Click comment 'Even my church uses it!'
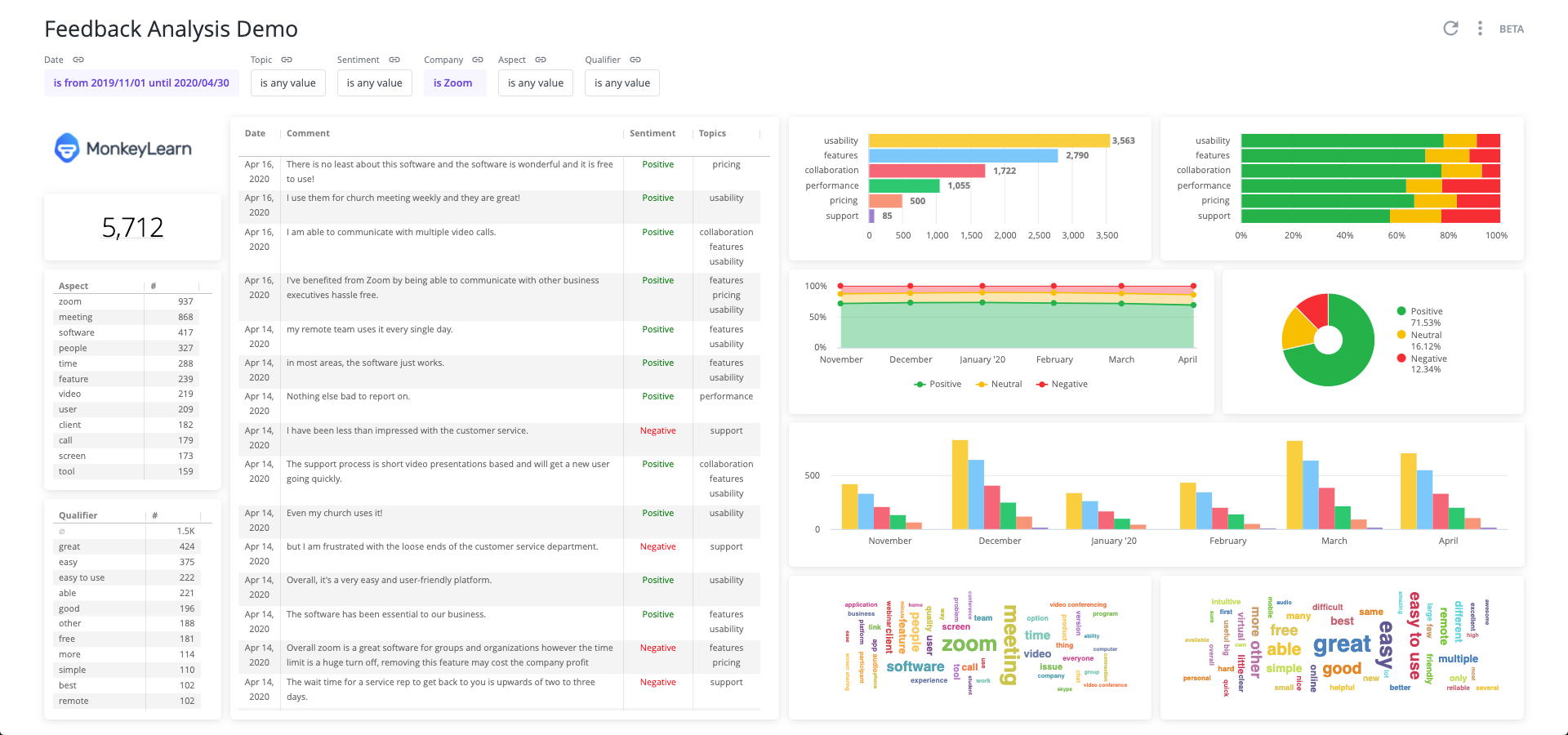The width and height of the screenshot is (1568, 735). (x=334, y=513)
